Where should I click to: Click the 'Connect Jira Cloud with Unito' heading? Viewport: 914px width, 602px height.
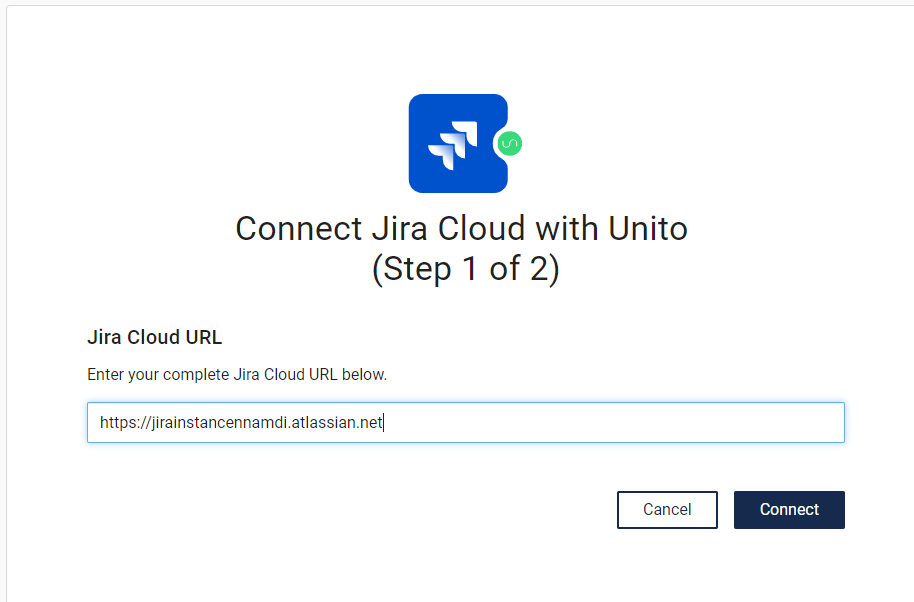tap(461, 228)
